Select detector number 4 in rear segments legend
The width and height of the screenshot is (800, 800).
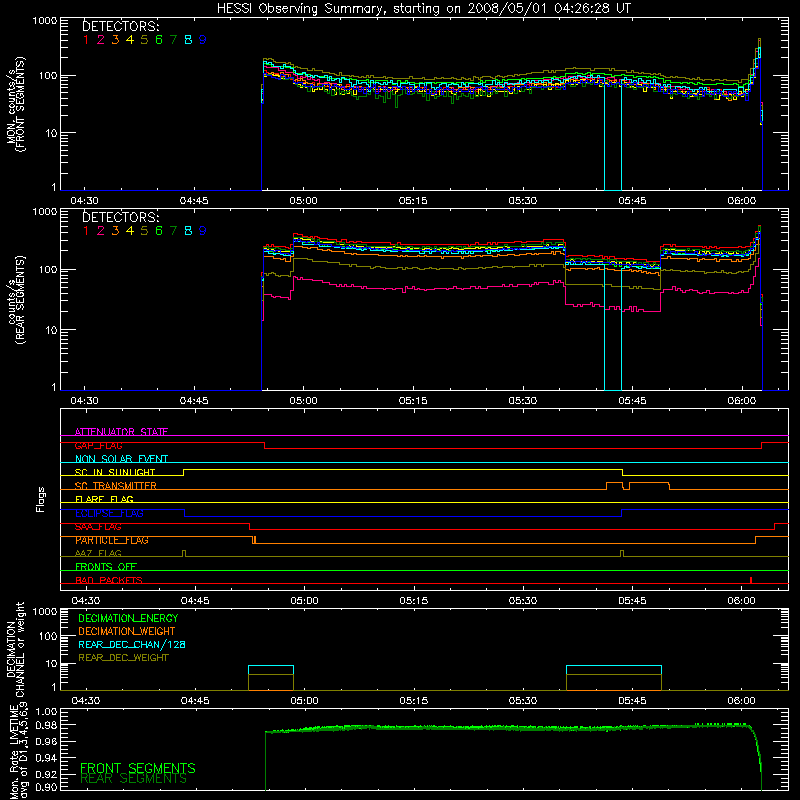click(130, 231)
